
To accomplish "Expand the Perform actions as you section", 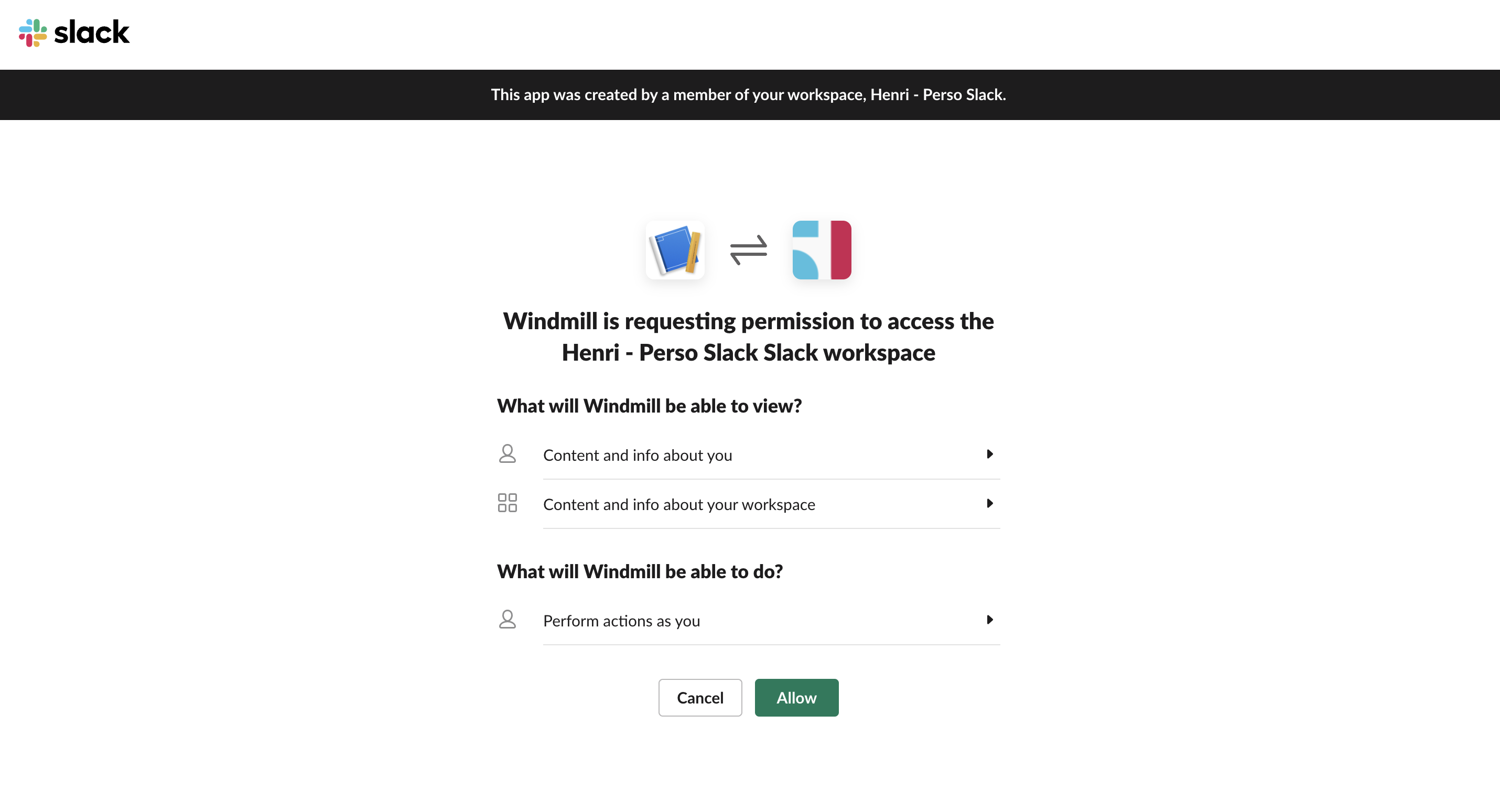I will (990, 620).
